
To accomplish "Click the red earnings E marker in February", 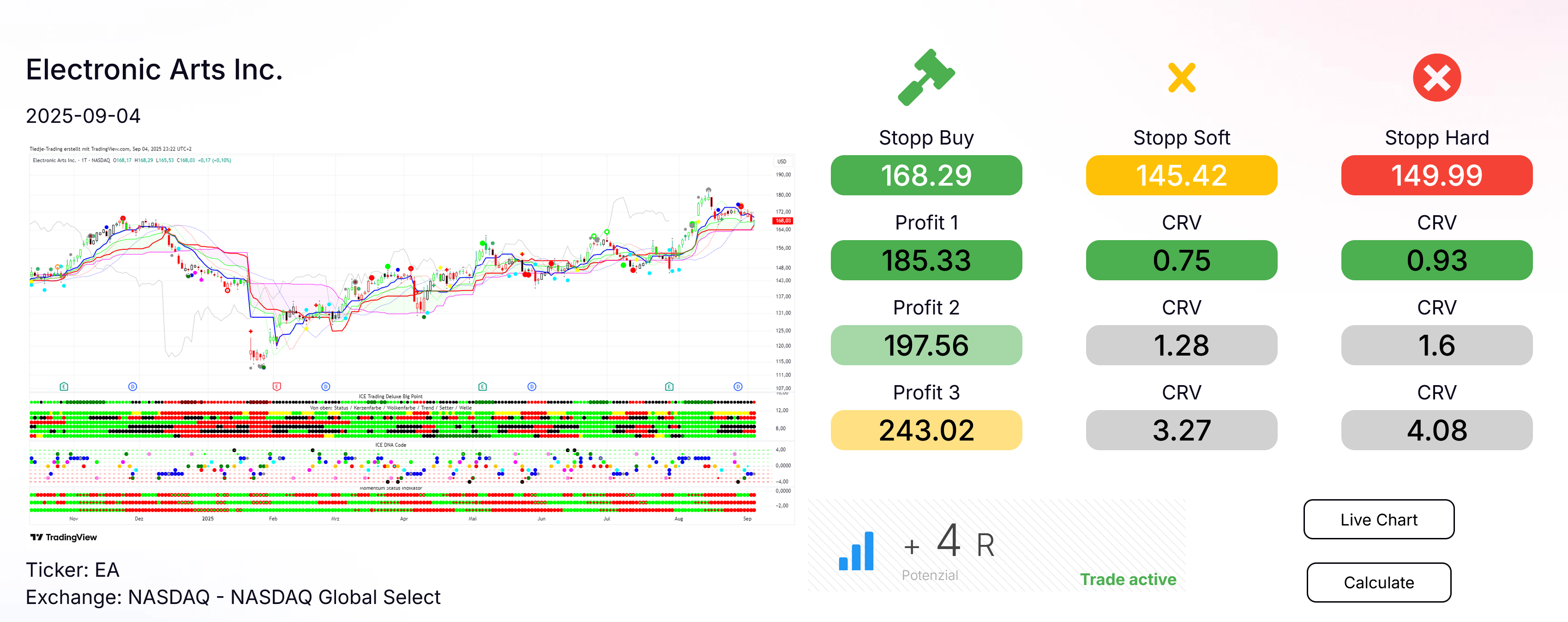I will coord(277,386).
